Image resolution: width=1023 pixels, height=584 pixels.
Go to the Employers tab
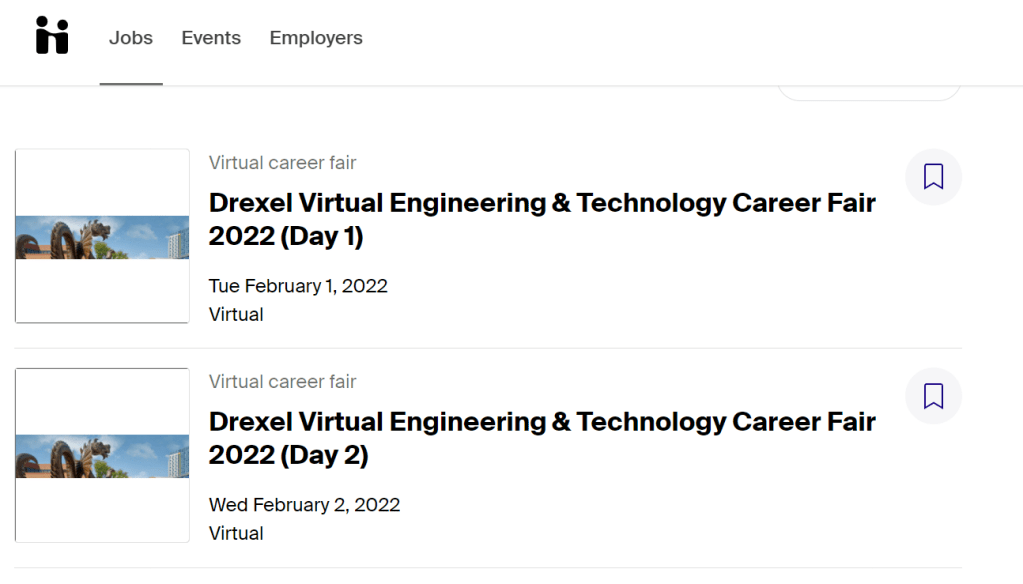[316, 38]
